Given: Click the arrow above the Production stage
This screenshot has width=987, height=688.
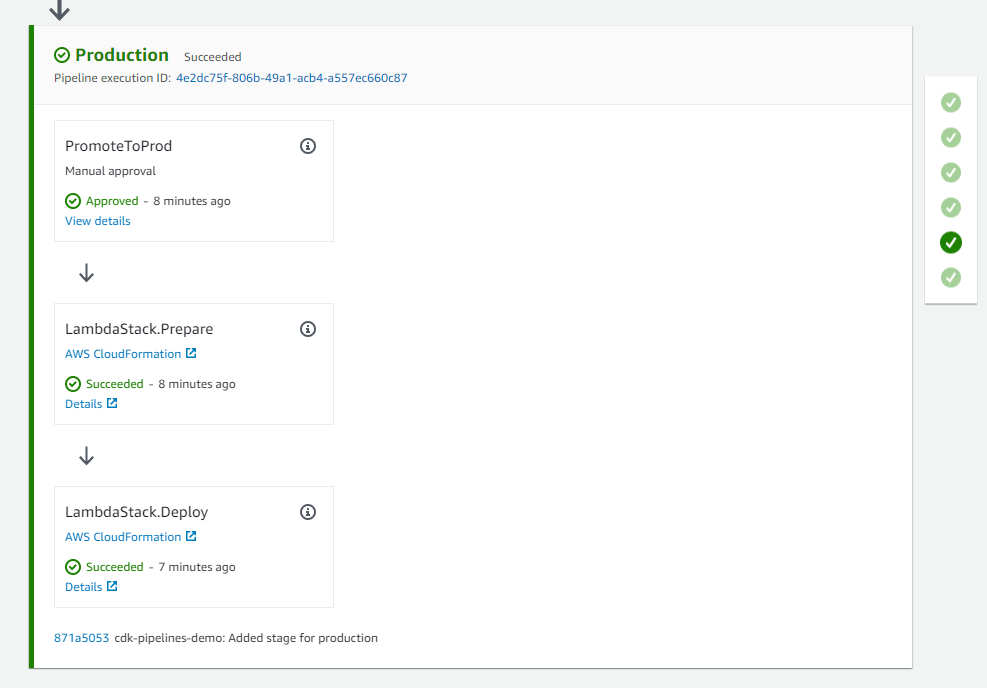Looking at the screenshot, I should [58, 10].
